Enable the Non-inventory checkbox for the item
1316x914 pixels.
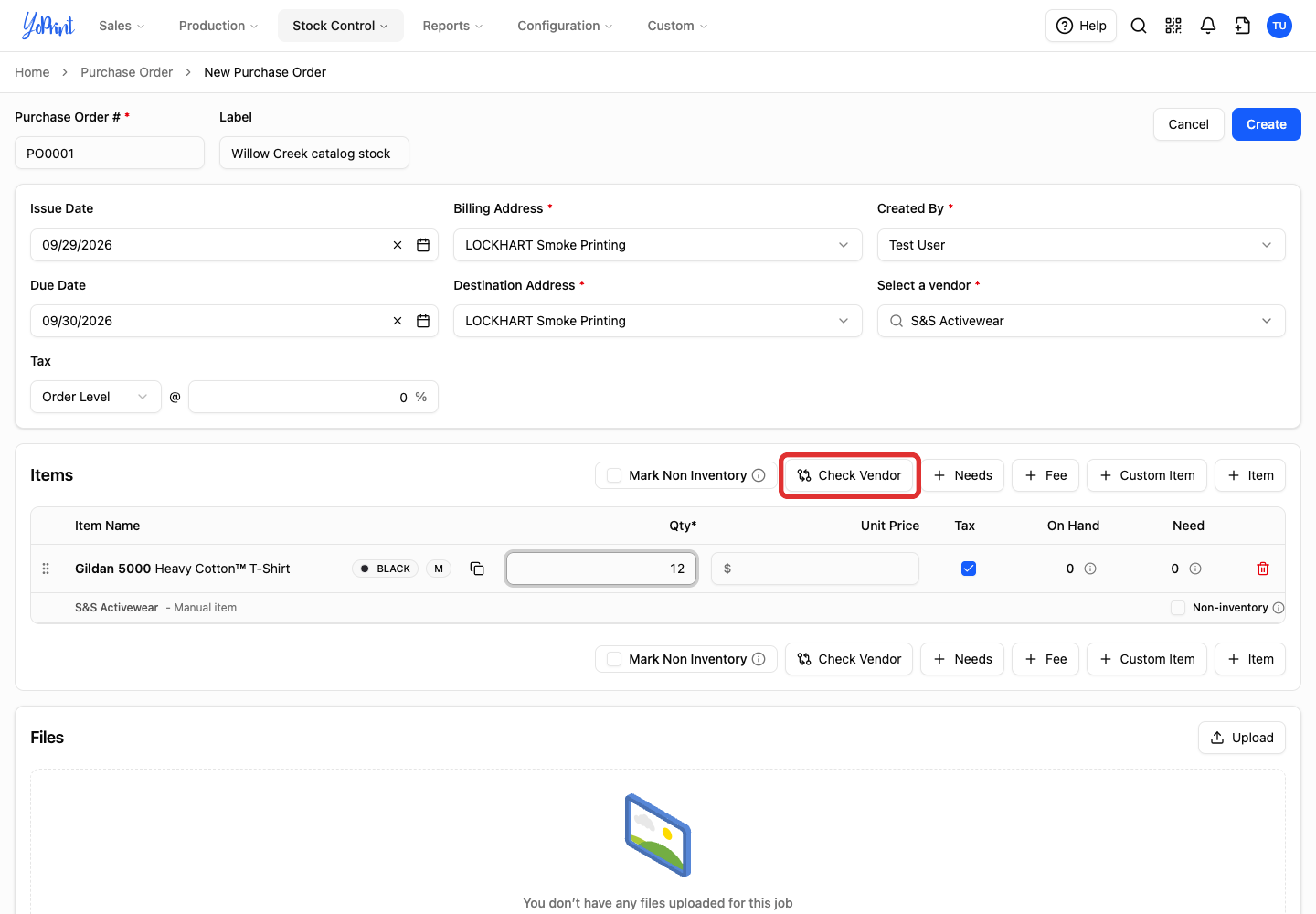pos(1178,608)
